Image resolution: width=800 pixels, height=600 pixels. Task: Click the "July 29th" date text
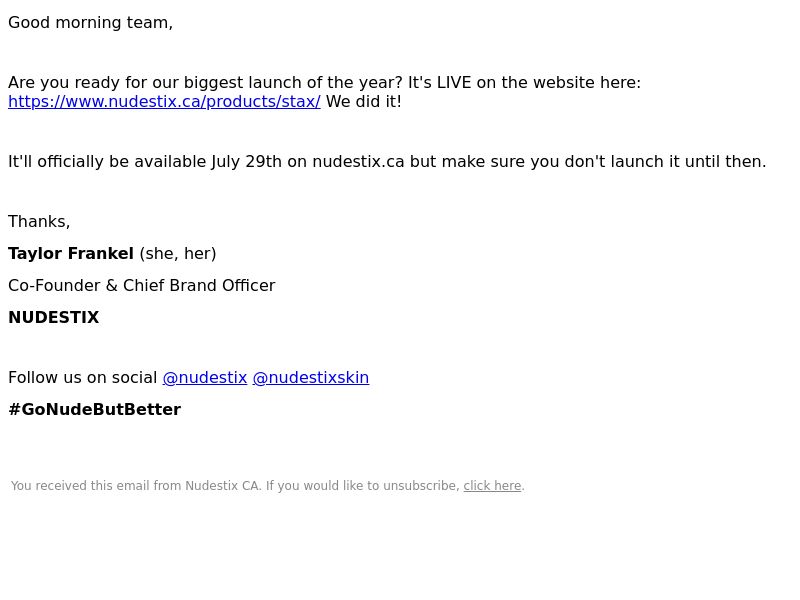click(246, 162)
